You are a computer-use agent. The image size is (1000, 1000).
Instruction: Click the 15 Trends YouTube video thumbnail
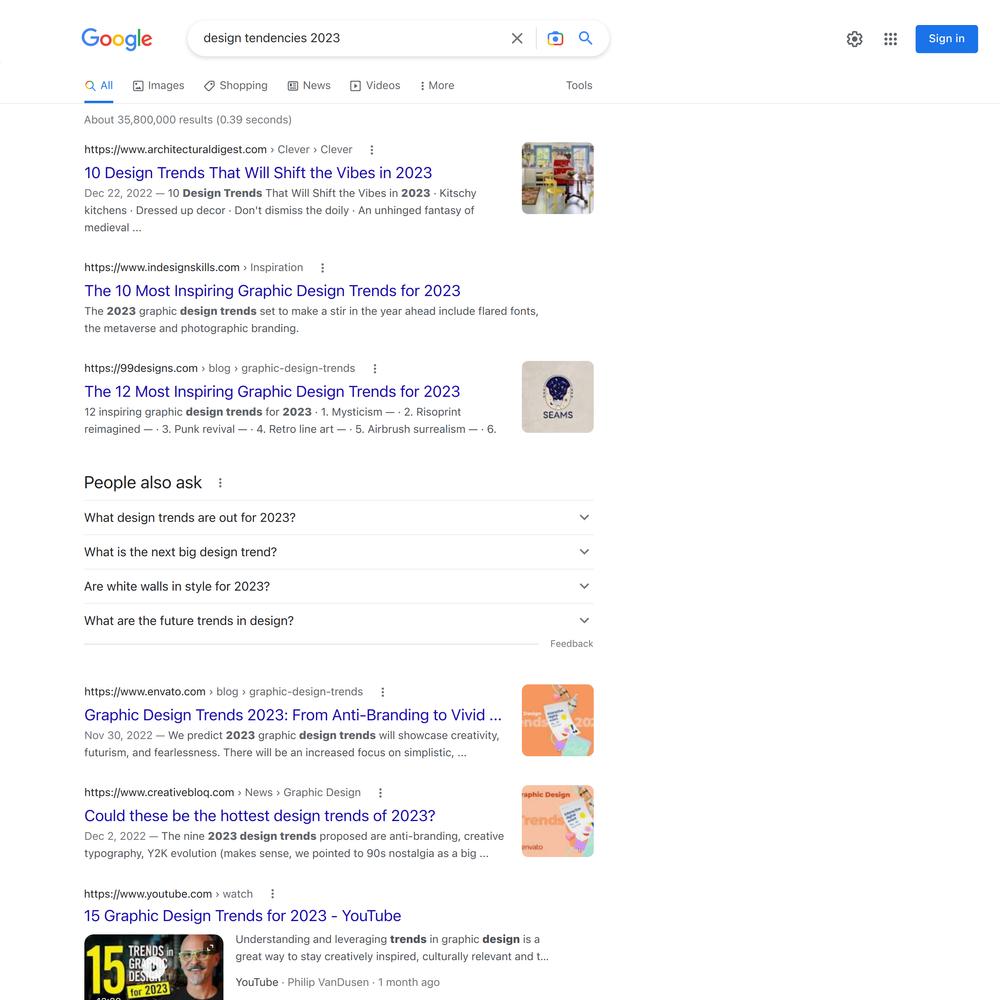[154, 967]
